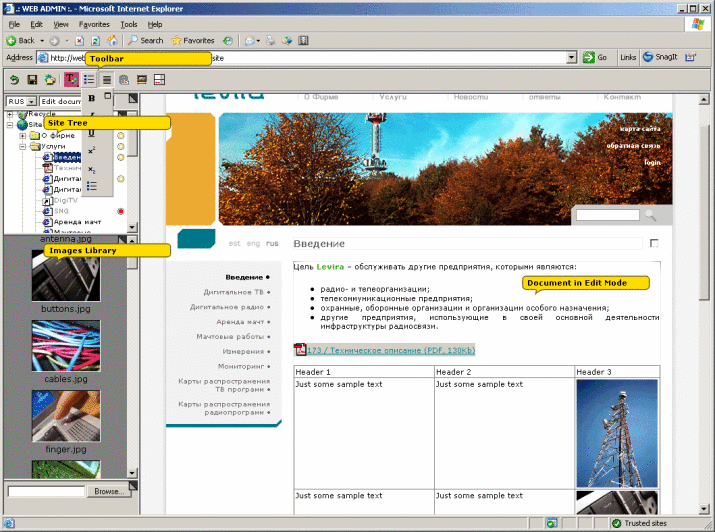Toggle the checkbox beside the Введение title
Screen dimensions: 715x532
point(654,243)
